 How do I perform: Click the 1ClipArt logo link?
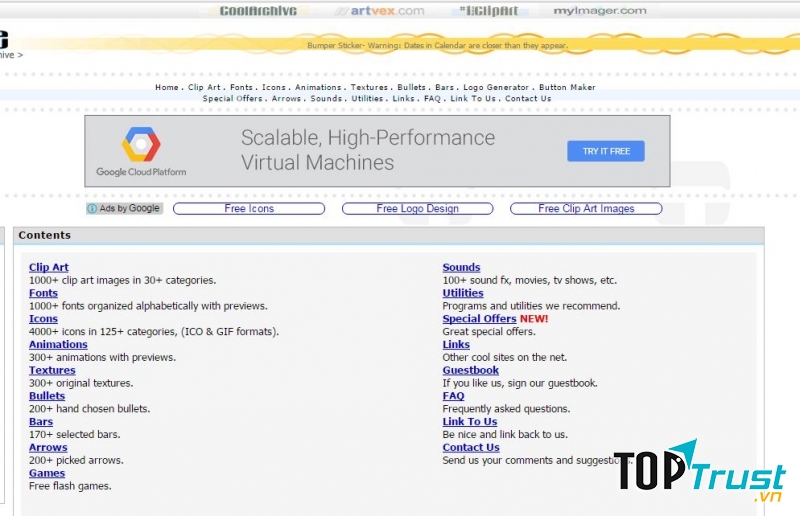[489, 11]
